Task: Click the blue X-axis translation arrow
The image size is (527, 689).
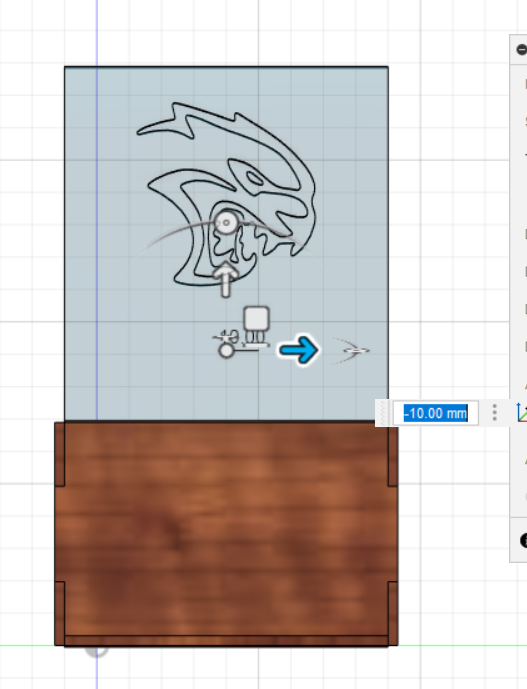Action: click(x=299, y=350)
